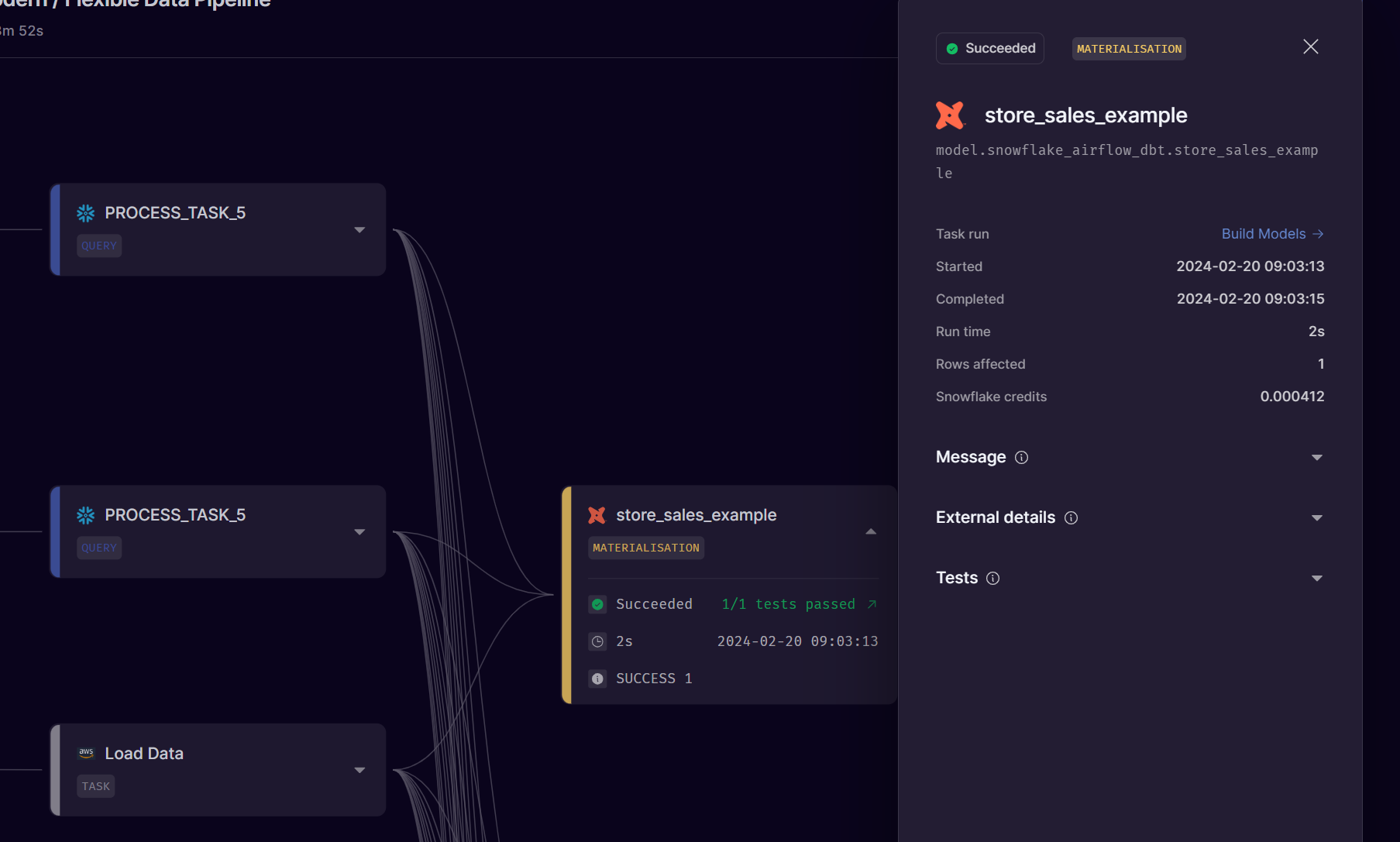Expand the upper PROCESS_TASK_5 node dropdown
Viewport: 1400px width, 842px height.
point(359,230)
